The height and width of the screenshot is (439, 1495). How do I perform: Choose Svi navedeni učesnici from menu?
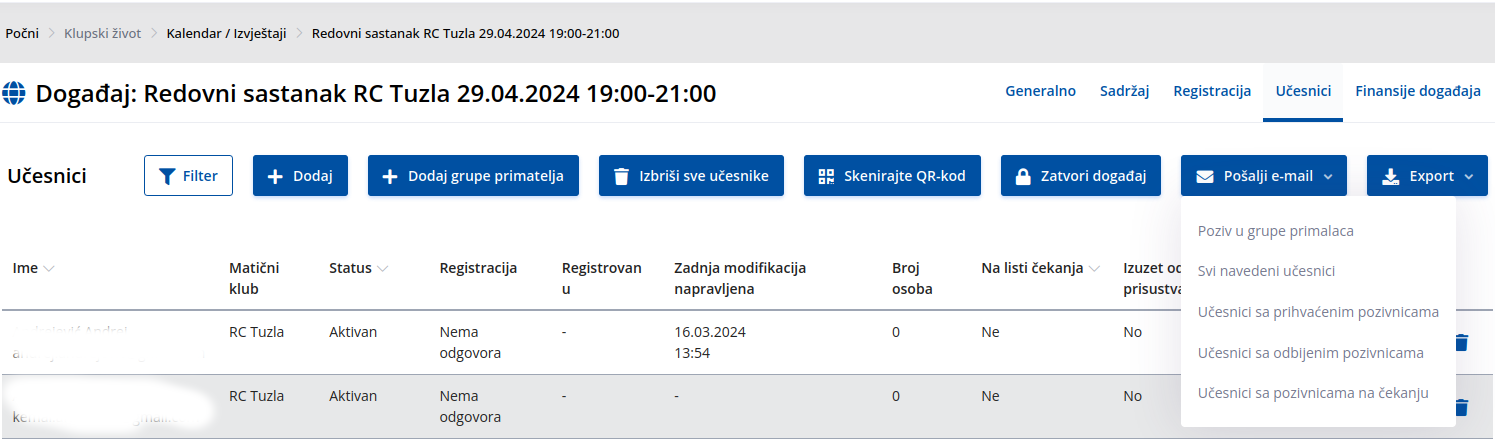point(1266,271)
